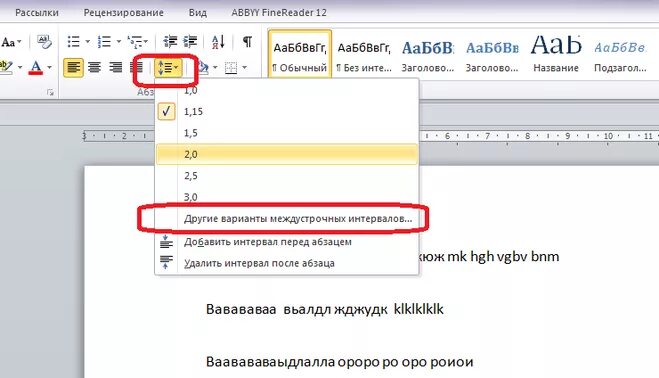Click Добавить интервал перед абзацем
Viewport: 659px width, 378px height.
287,242
